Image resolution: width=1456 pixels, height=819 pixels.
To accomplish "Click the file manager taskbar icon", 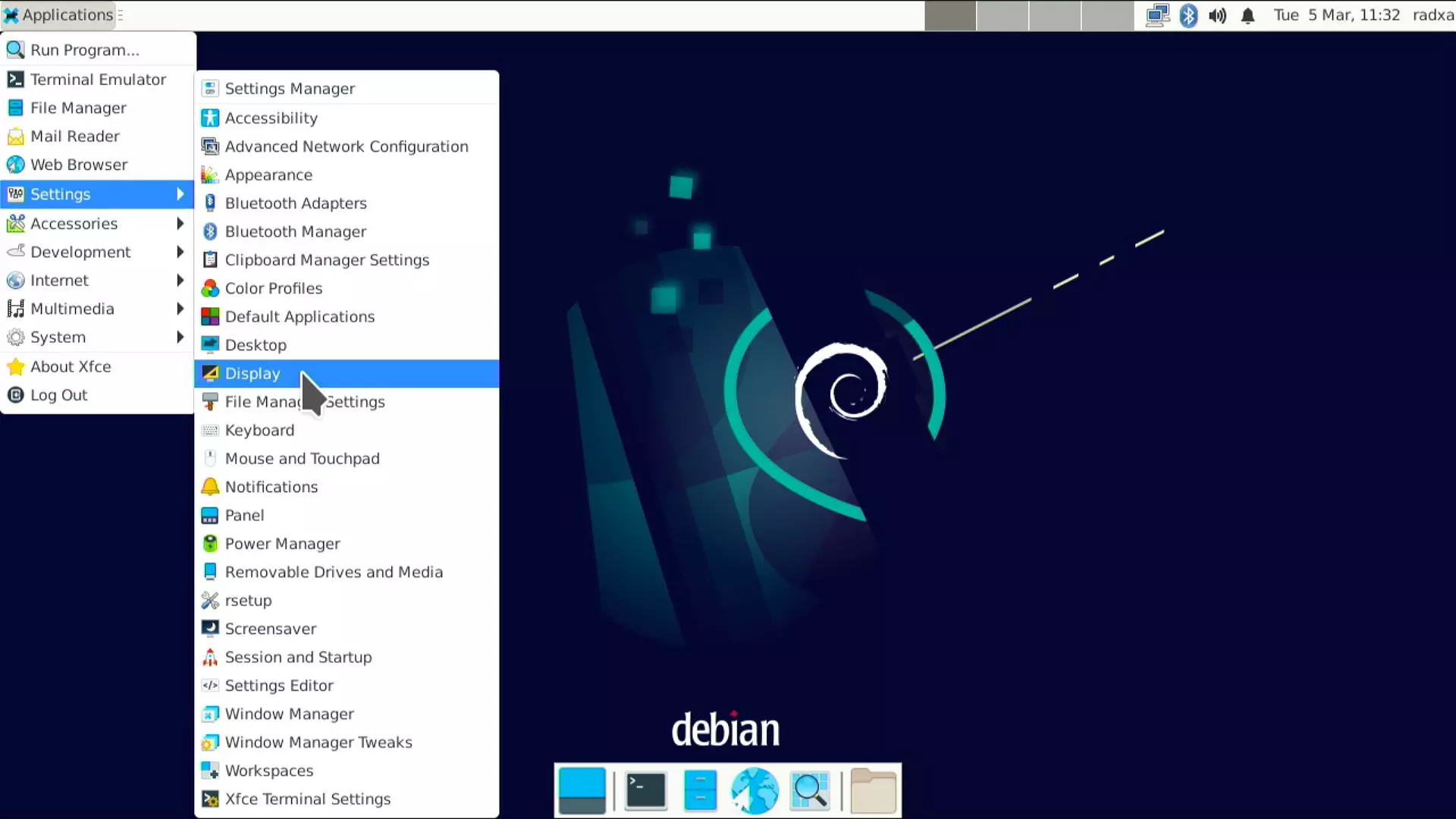I will (700, 790).
